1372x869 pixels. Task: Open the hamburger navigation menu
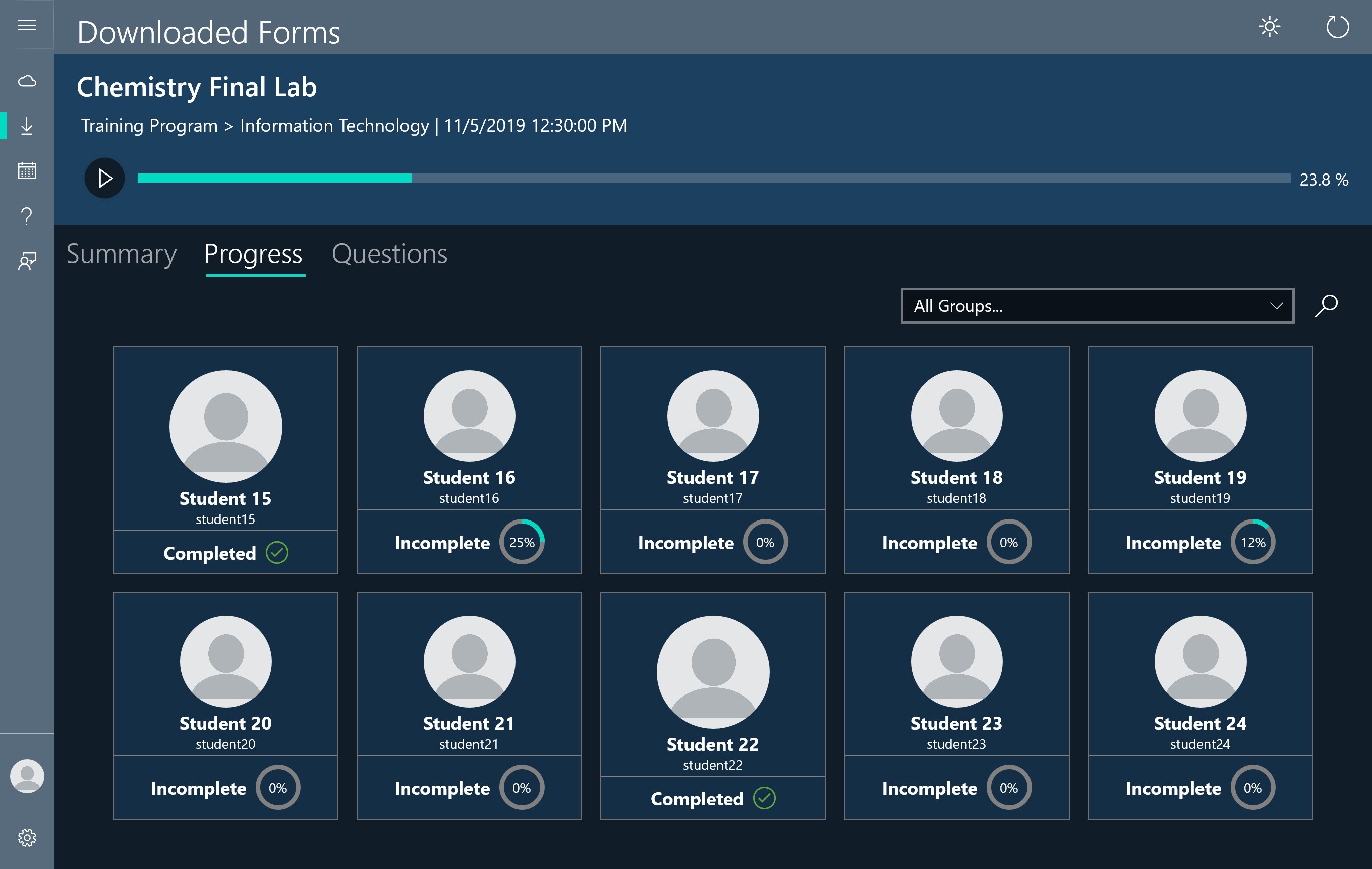point(27,25)
